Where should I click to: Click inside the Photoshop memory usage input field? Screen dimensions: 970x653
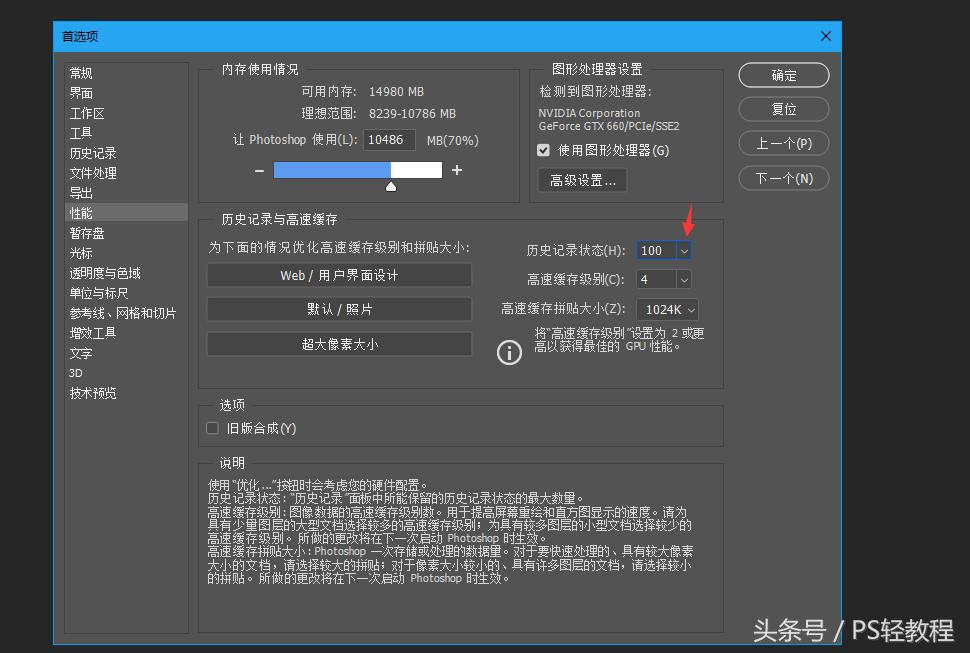[389, 140]
